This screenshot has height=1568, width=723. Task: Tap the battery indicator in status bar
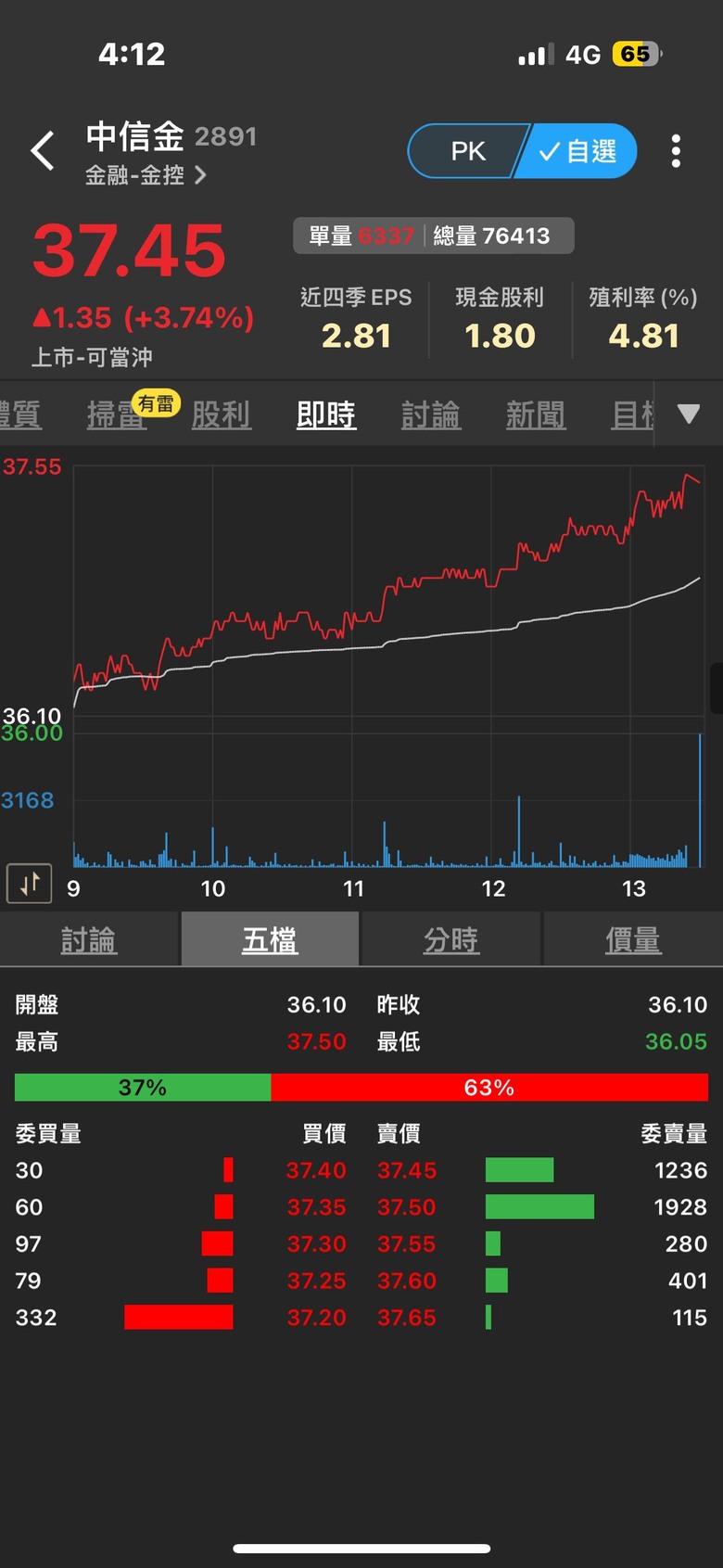click(637, 55)
